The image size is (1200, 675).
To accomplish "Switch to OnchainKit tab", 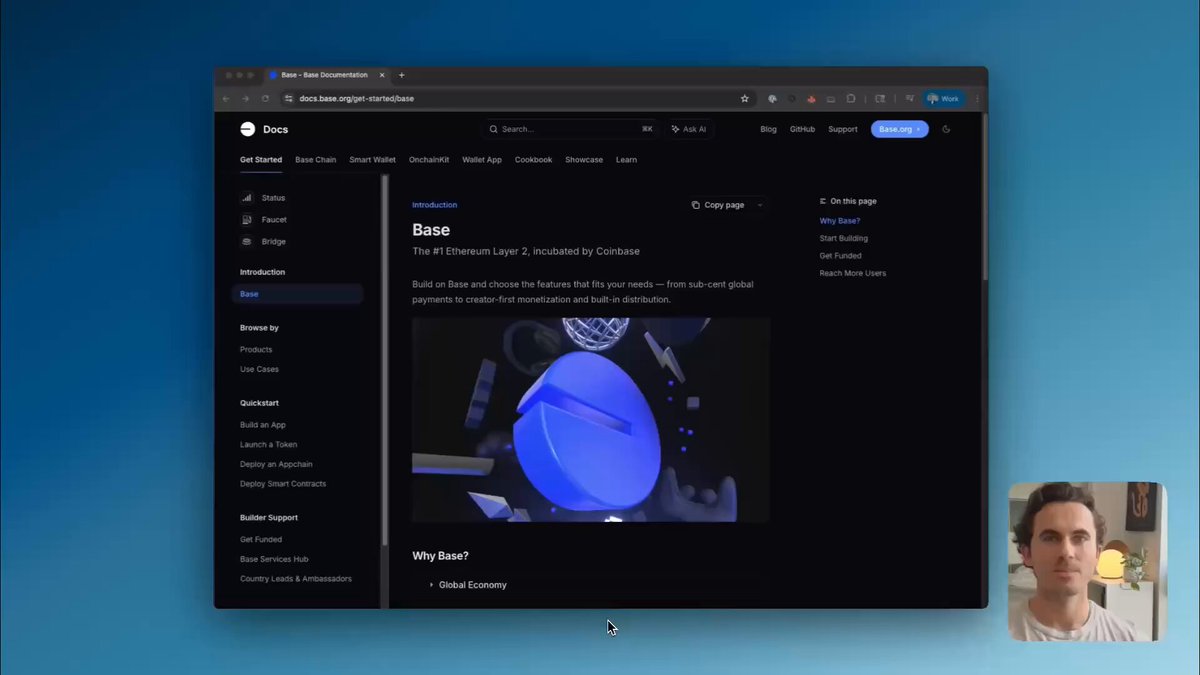I will point(429,160).
